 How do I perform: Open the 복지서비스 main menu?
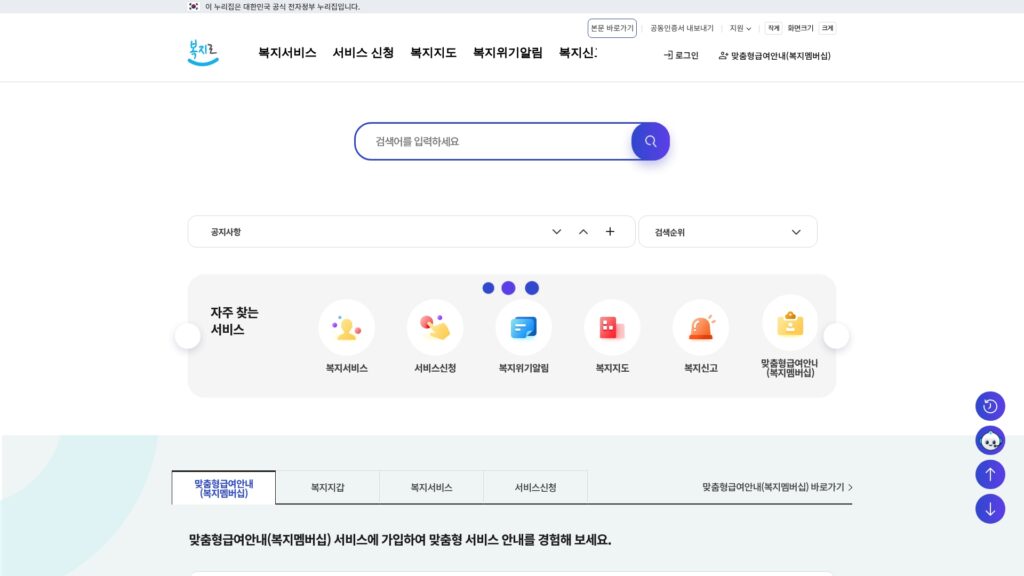coord(287,53)
